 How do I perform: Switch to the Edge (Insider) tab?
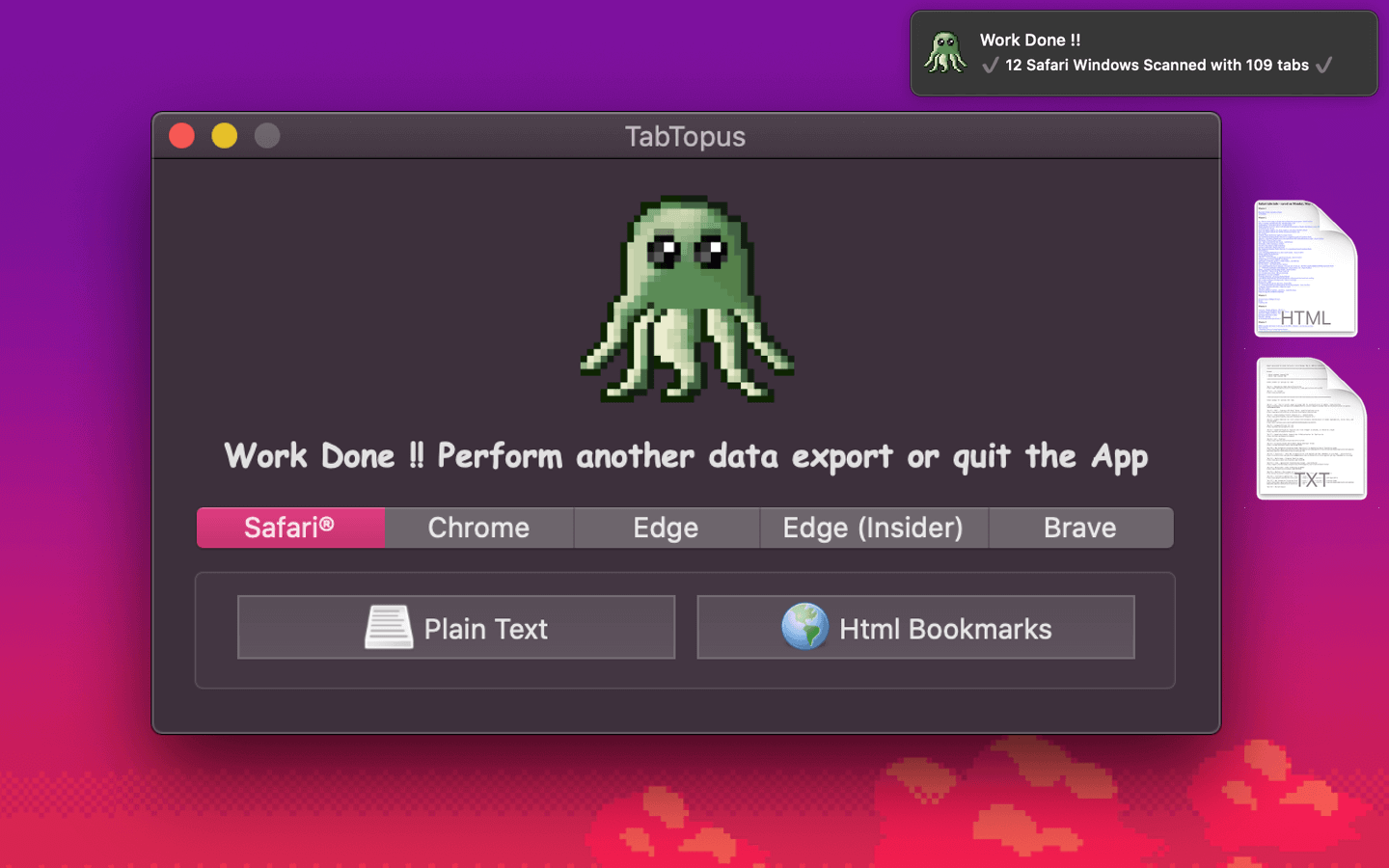[x=873, y=528]
